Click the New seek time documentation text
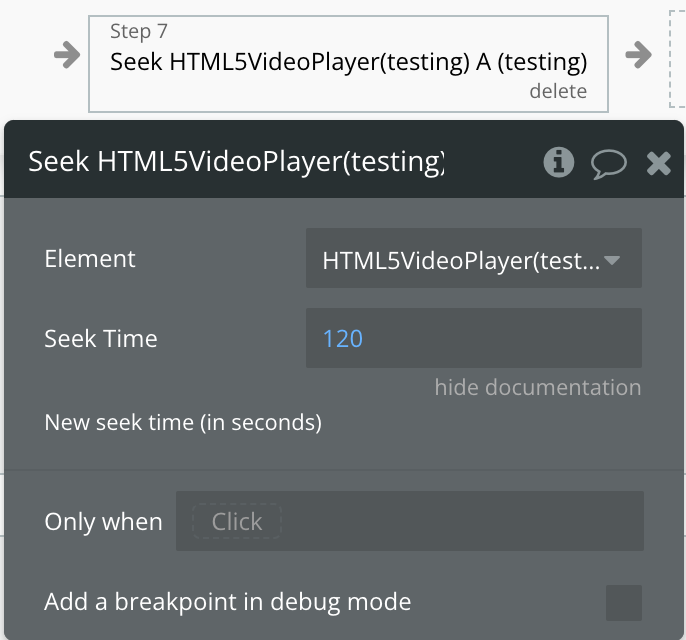The image size is (686, 640). pyautogui.click(x=183, y=423)
